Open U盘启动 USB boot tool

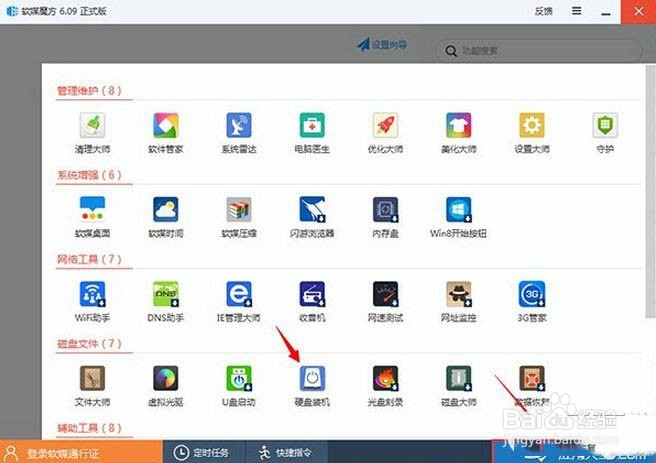[x=239, y=386]
